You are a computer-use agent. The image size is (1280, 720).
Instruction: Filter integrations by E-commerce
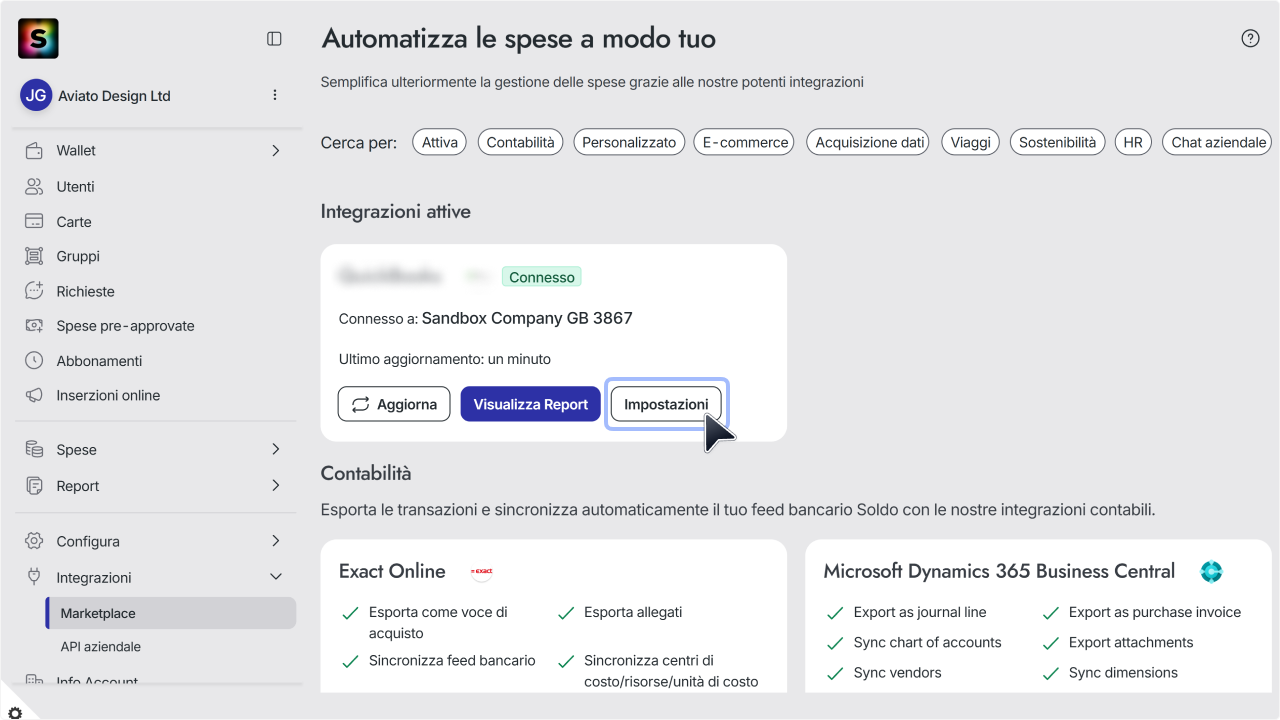click(x=746, y=142)
